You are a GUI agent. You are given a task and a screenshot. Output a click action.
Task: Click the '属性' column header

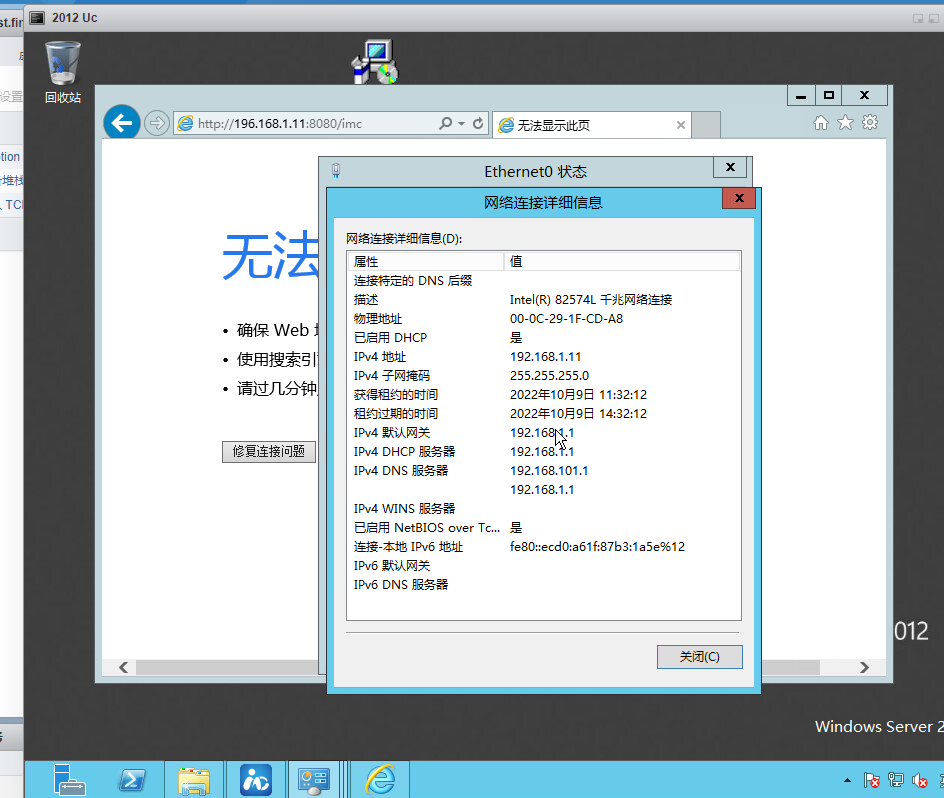pos(425,261)
